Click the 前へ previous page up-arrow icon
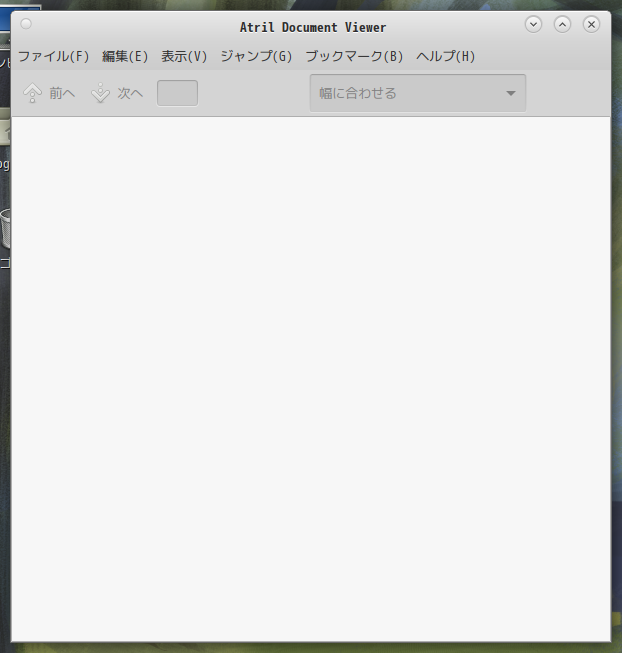622x653 pixels. (32, 93)
